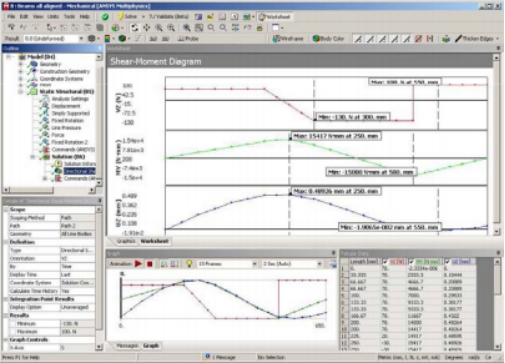Viewport: 505px width, 363px height.
Task: Select the Box Zoom tool
Action: (x=171, y=28)
